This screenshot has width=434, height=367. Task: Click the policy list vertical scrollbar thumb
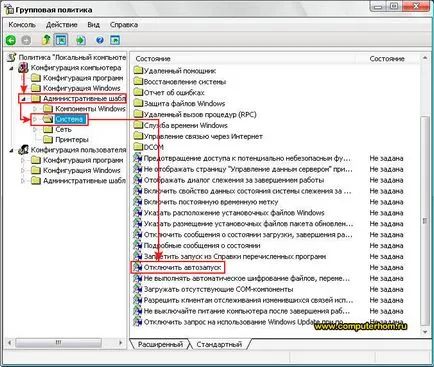(424, 220)
